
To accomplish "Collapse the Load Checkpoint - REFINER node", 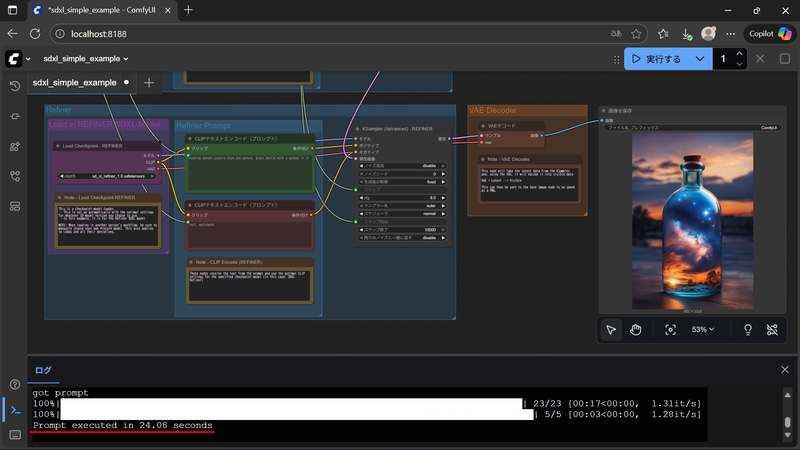I will point(58,146).
